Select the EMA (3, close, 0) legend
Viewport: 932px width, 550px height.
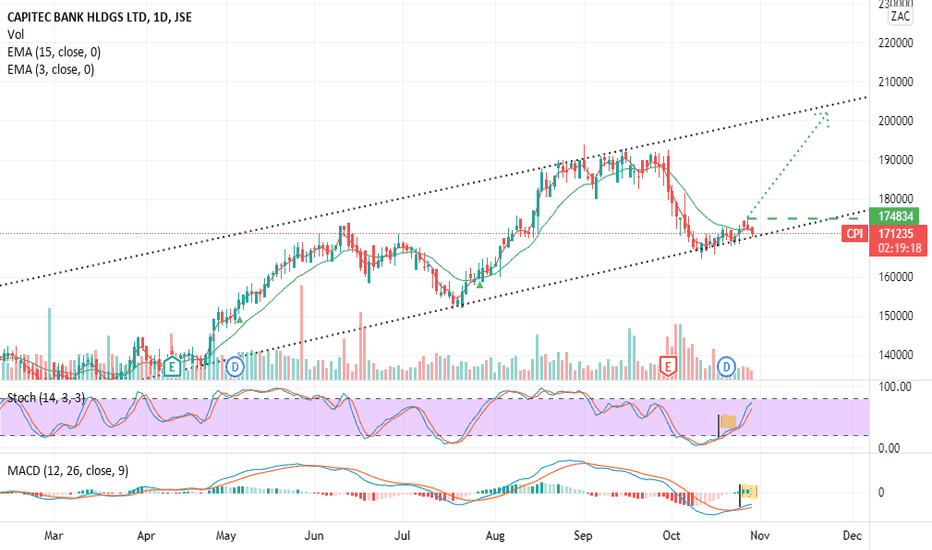coord(51,70)
